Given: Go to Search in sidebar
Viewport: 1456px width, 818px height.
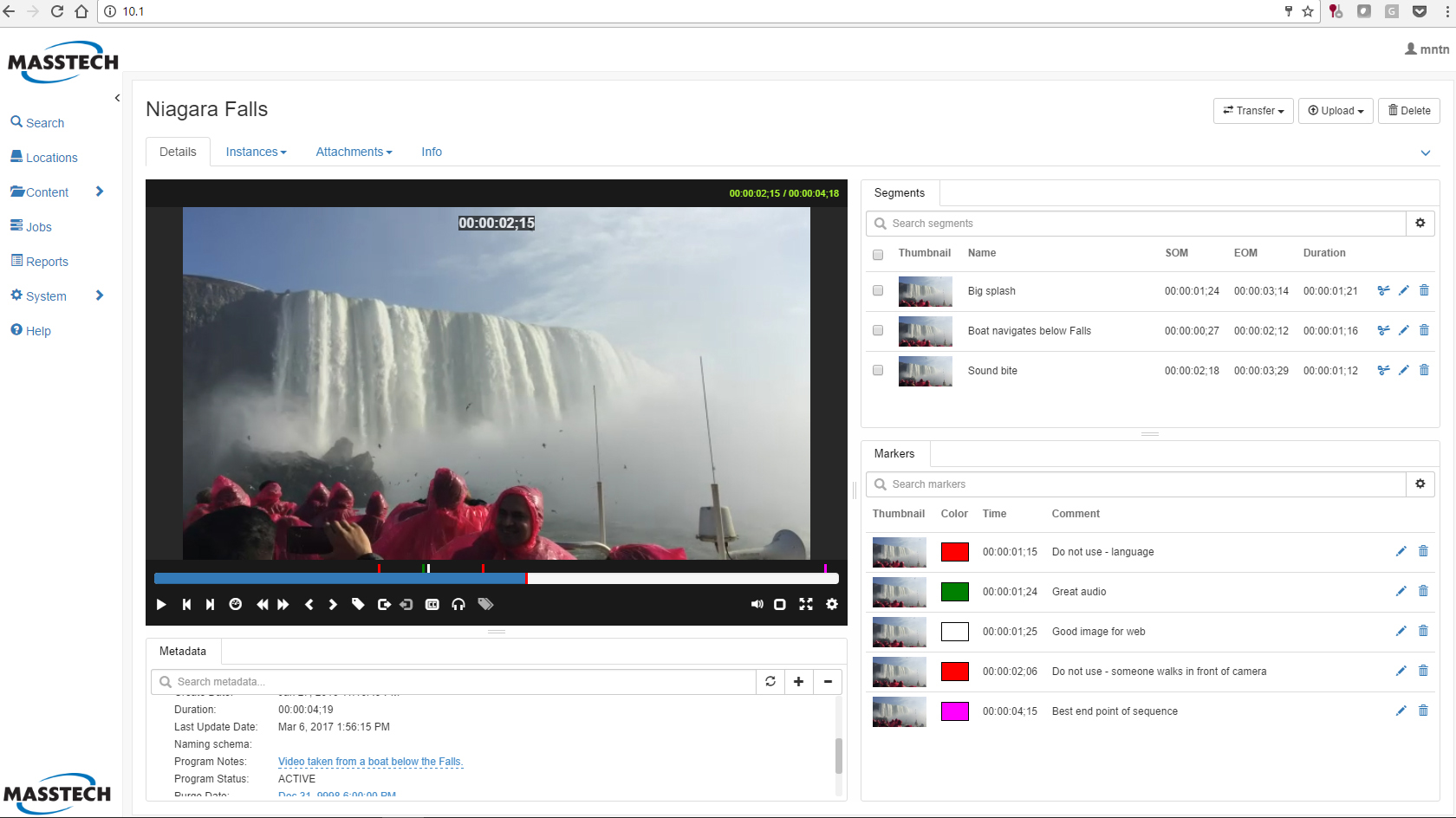Looking at the screenshot, I should [x=37, y=123].
